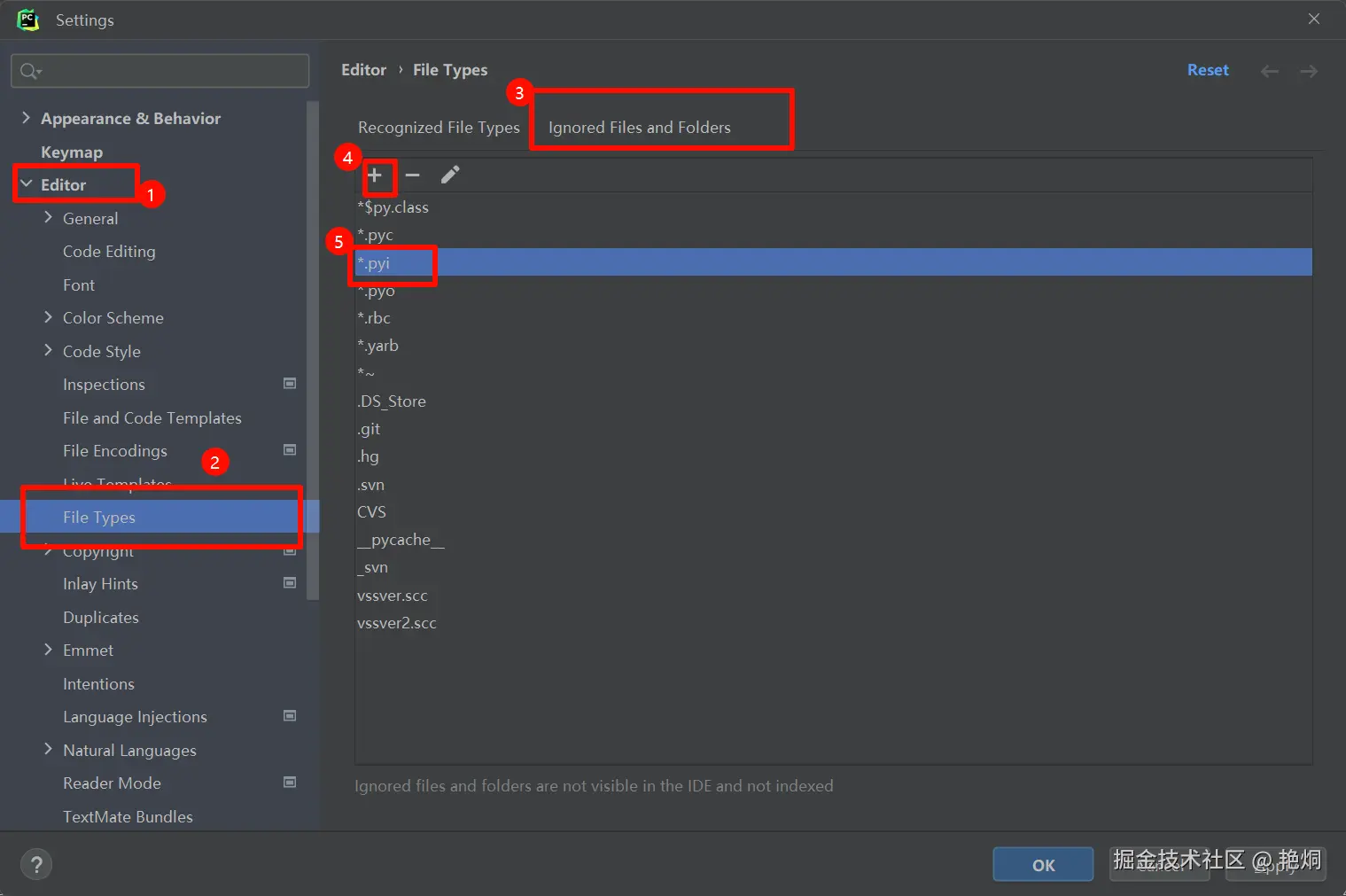This screenshot has width=1346, height=896.
Task: Click the PyCharm logo in title bar
Action: coord(28,19)
